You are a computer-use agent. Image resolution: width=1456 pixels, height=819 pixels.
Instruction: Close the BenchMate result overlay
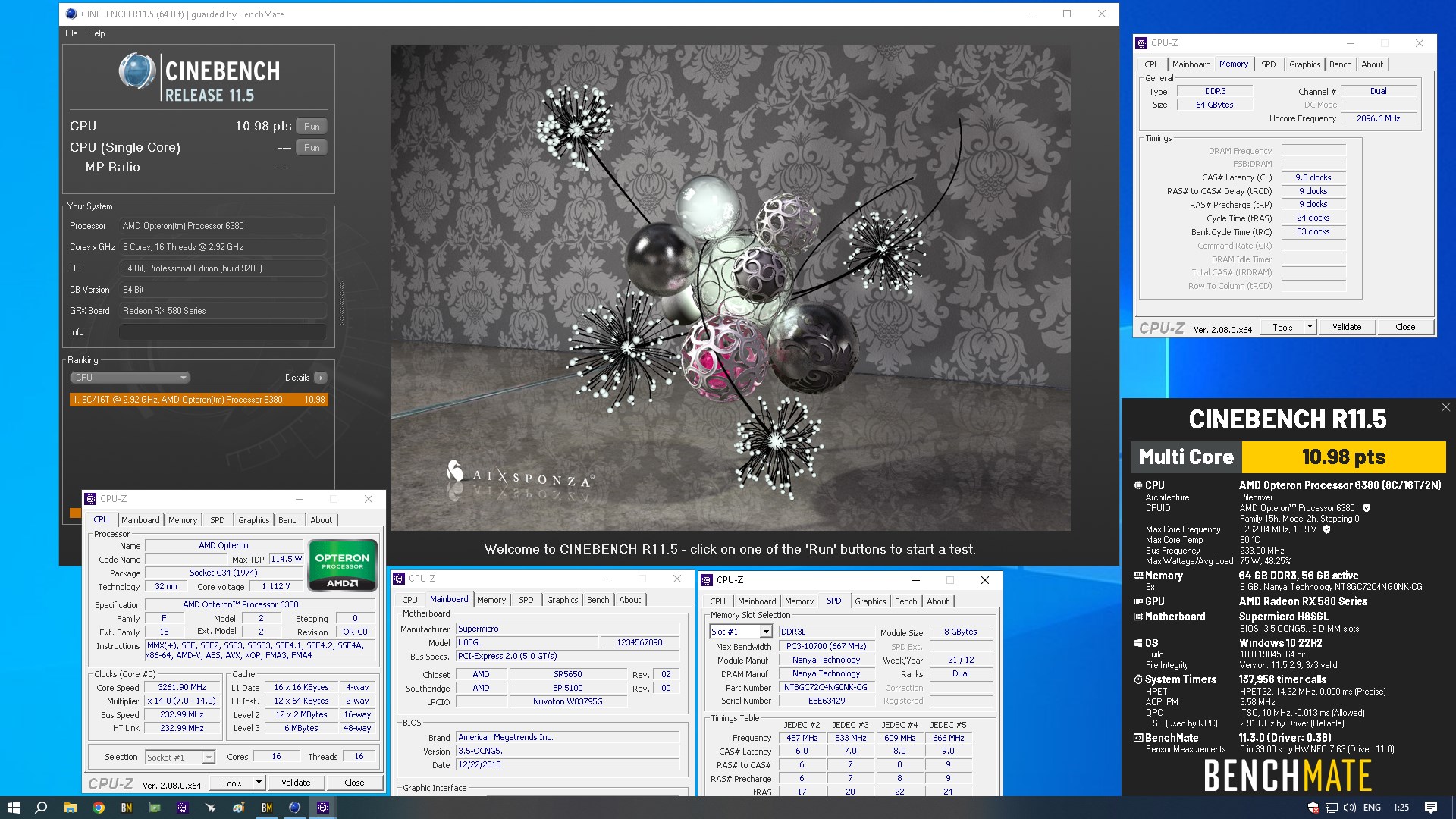(1445, 407)
